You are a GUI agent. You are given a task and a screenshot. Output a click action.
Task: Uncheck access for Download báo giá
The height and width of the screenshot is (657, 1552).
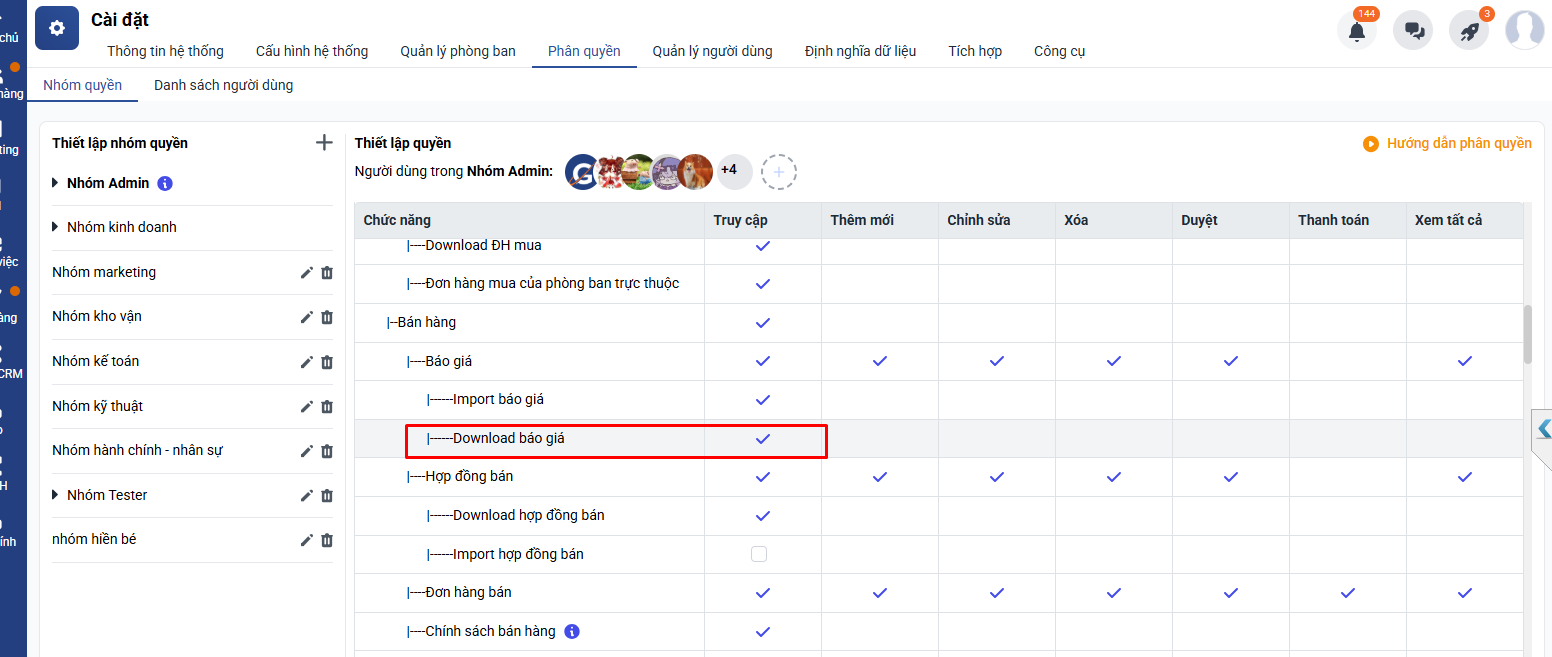point(763,438)
